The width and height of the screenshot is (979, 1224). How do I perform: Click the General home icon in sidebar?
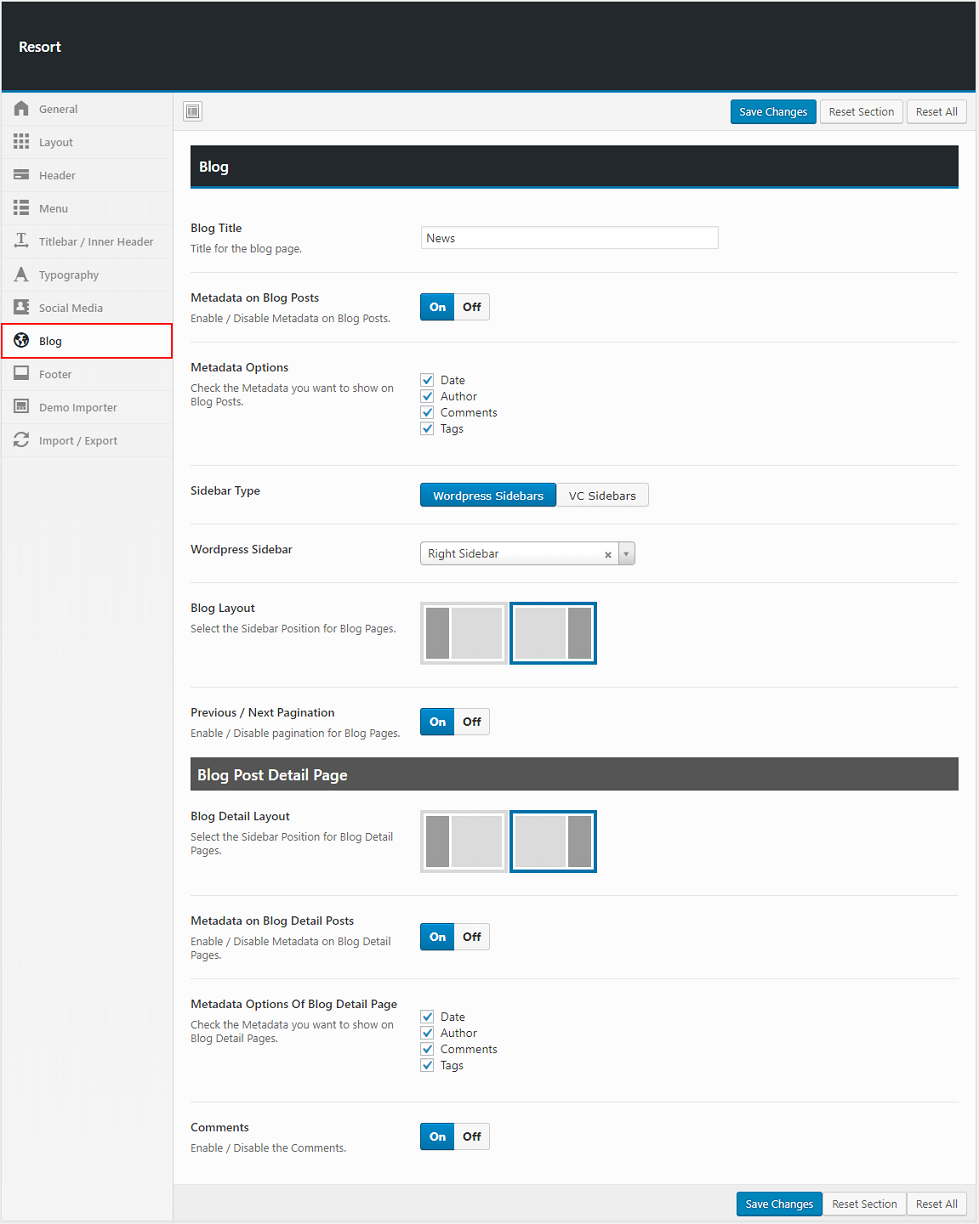coord(21,109)
